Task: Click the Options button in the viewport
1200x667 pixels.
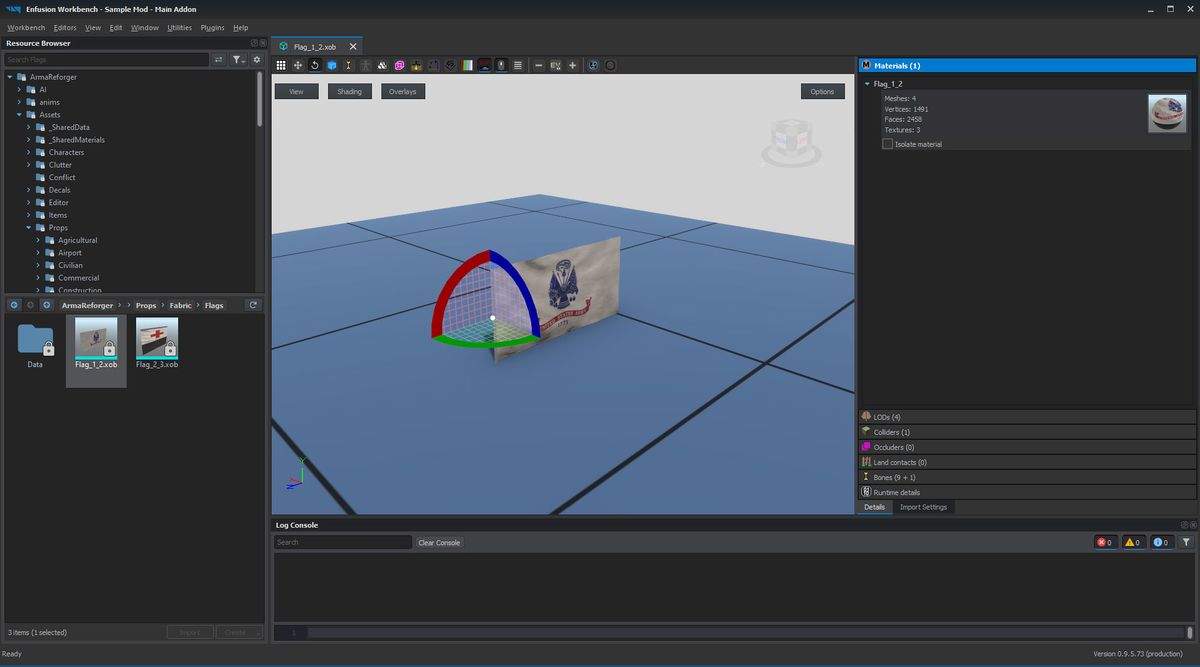Action: (822, 90)
